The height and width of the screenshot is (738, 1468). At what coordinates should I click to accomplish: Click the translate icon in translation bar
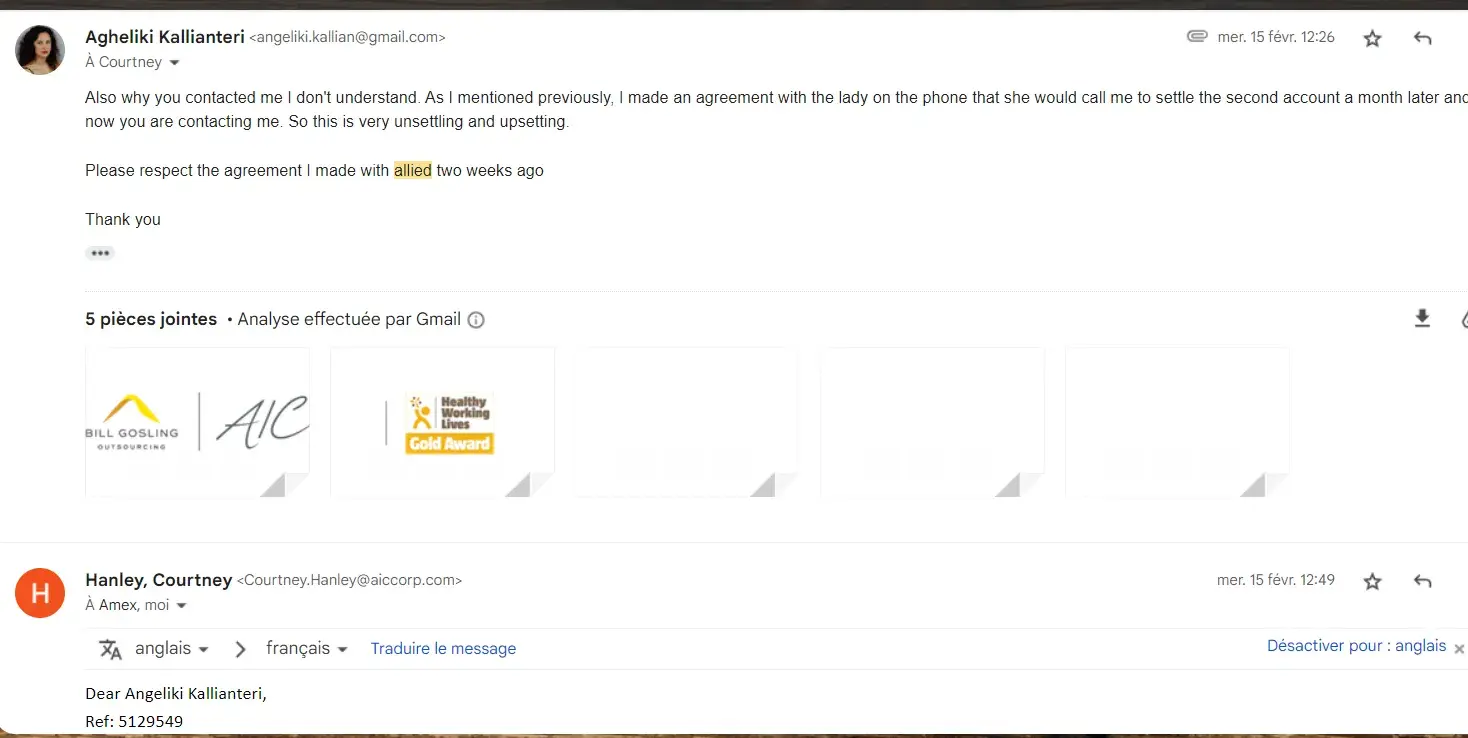pos(110,649)
